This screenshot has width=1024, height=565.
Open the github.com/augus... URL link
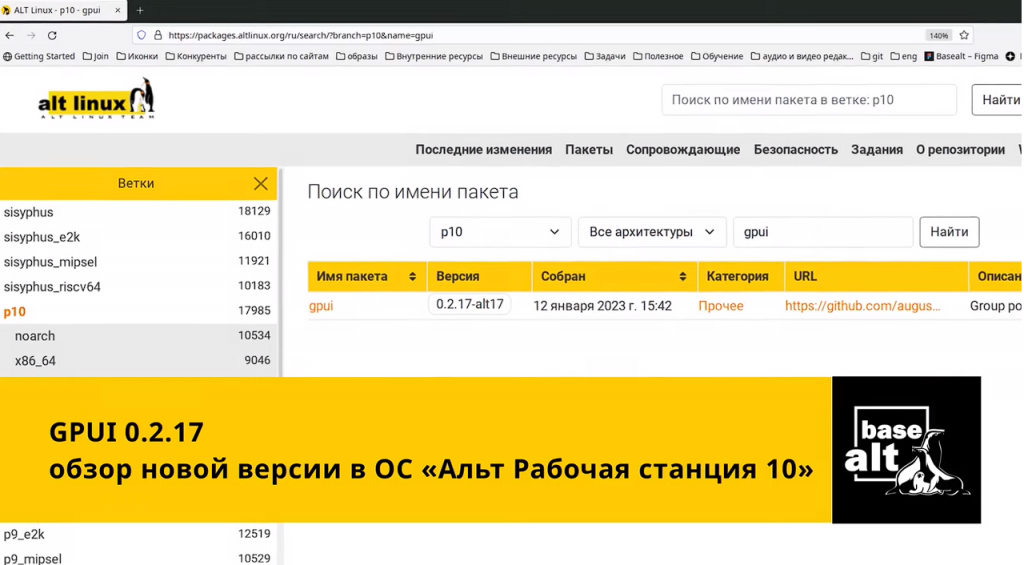pyautogui.click(x=863, y=306)
